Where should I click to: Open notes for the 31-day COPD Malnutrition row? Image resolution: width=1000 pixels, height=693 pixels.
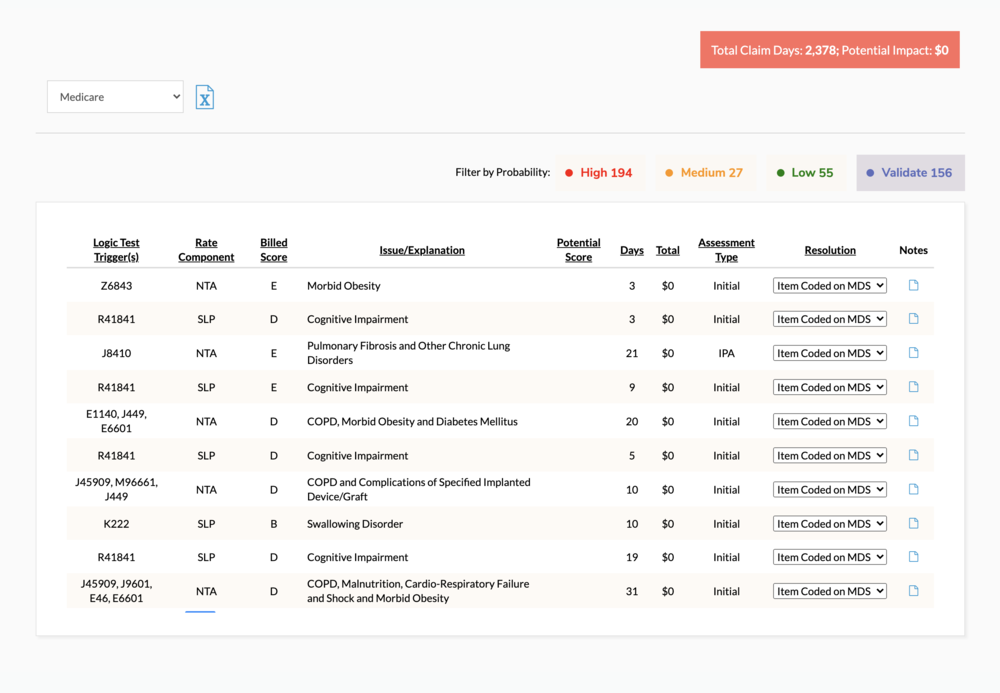[x=913, y=590]
